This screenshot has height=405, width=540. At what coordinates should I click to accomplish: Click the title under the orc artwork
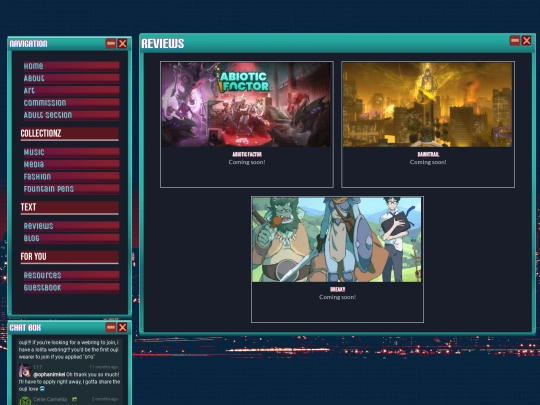coord(338,289)
